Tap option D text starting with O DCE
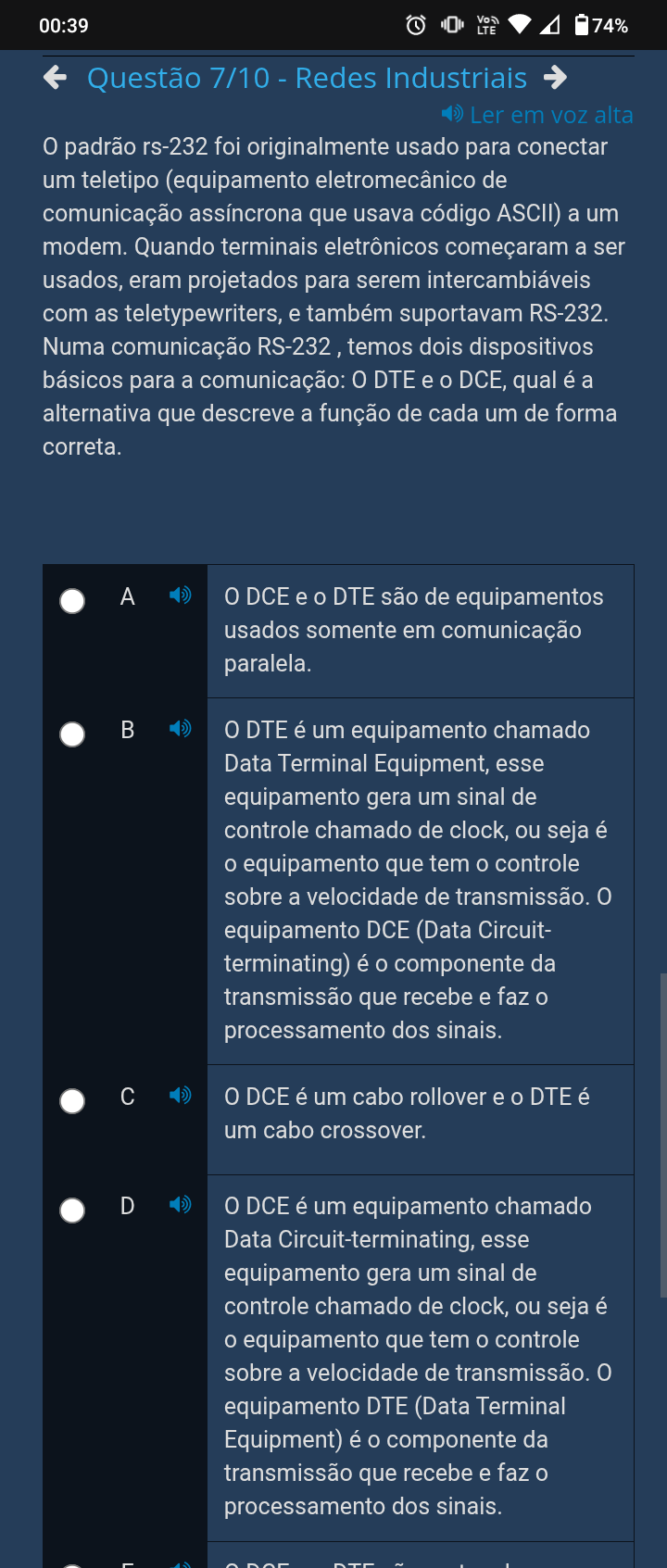The width and height of the screenshot is (667, 1568). [x=417, y=1356]
